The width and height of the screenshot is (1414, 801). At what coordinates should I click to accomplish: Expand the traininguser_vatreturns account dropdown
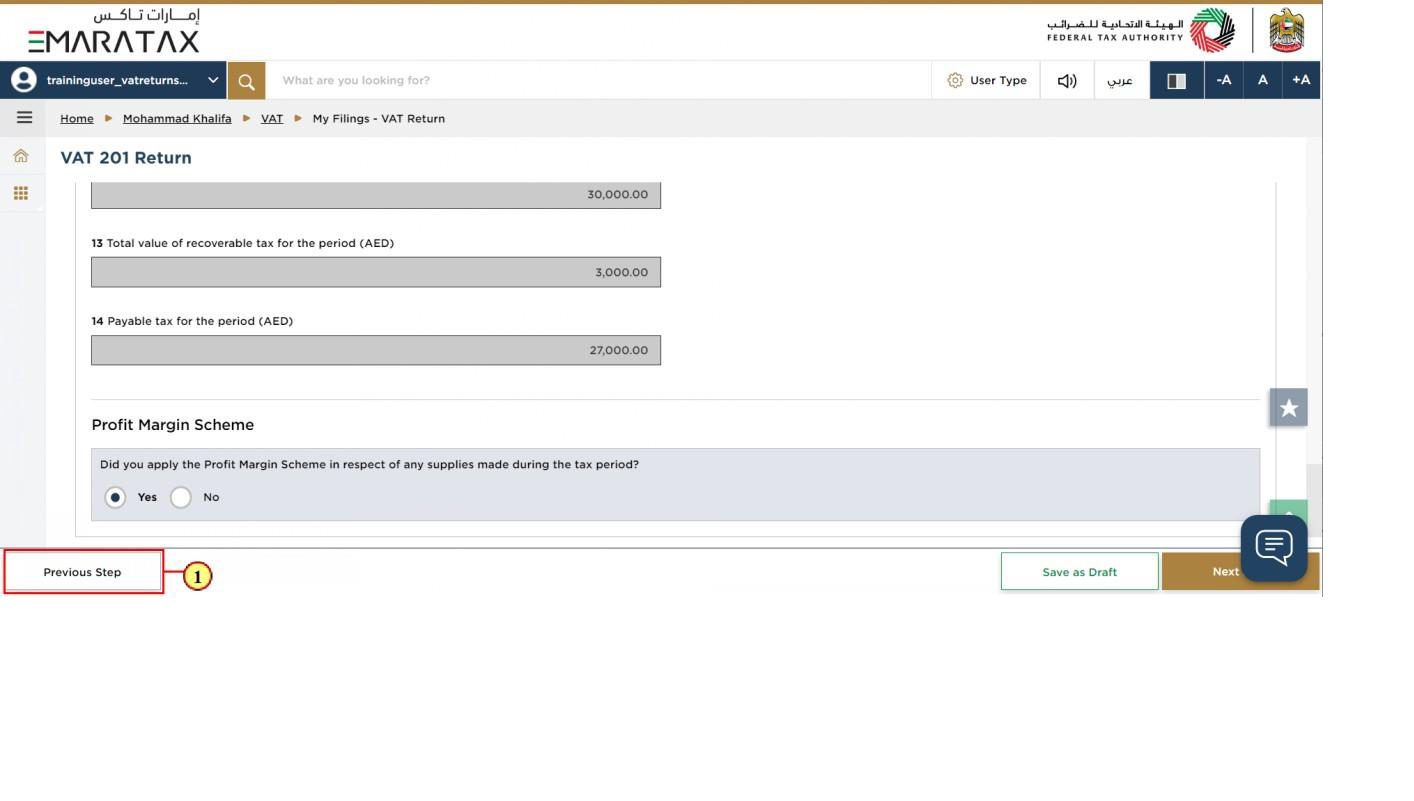pos(213,80)
